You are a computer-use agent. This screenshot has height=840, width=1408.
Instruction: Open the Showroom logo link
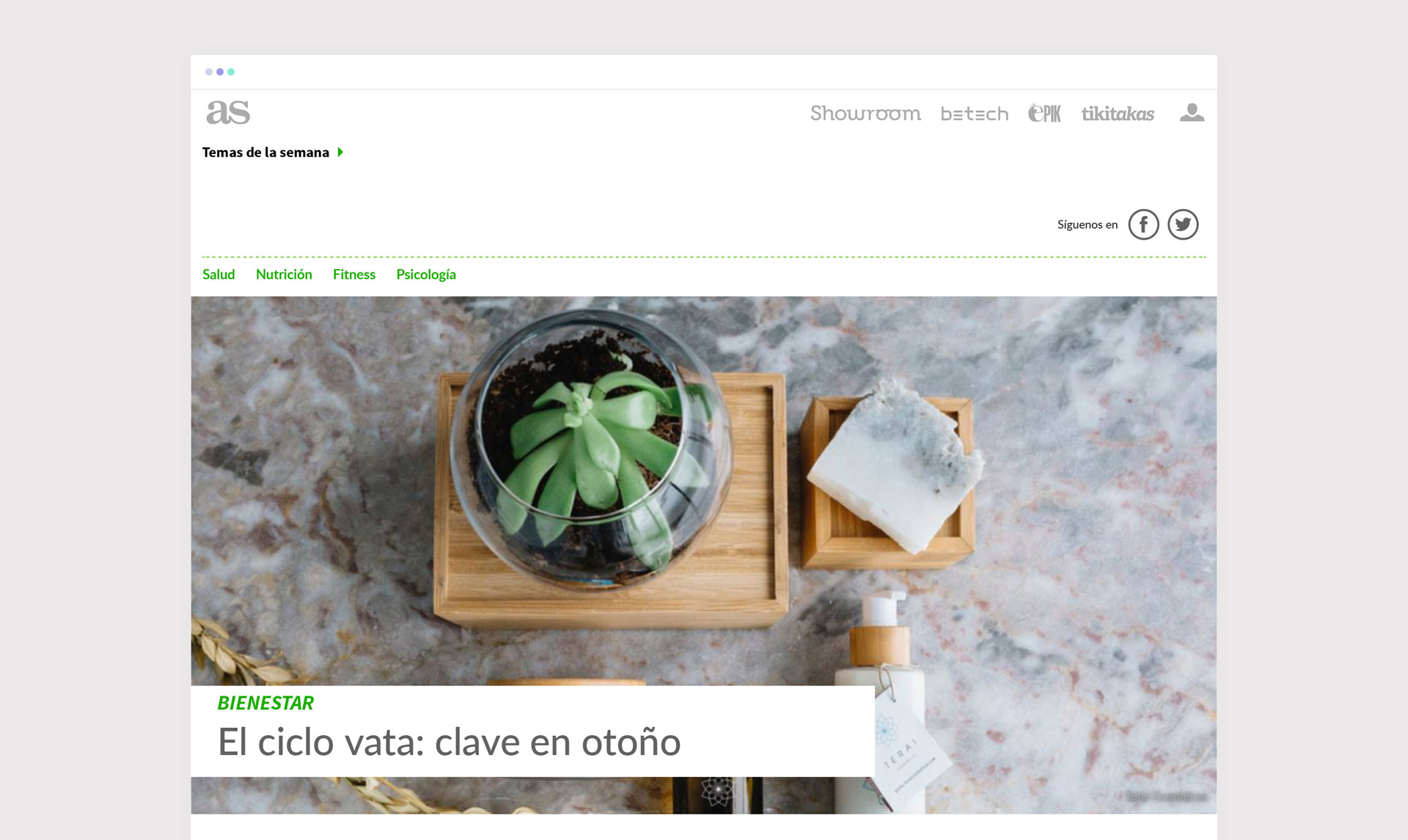[865, 113]
